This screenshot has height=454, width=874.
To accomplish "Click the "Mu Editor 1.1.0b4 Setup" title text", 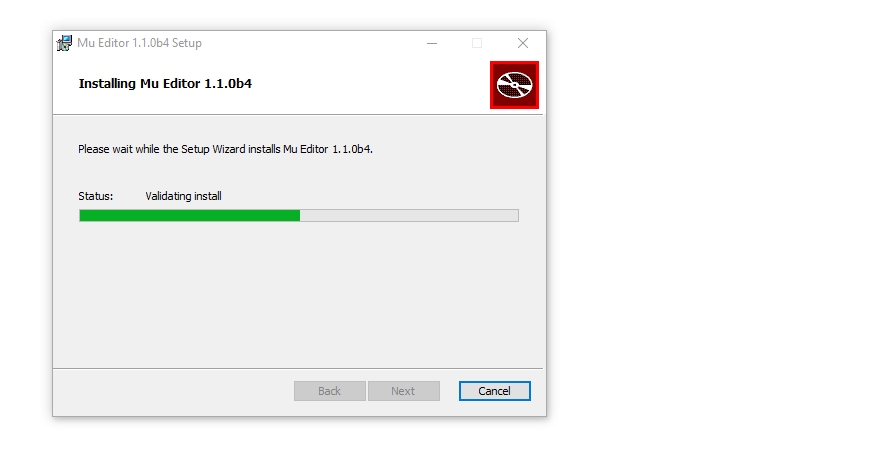I will (139, 43).
